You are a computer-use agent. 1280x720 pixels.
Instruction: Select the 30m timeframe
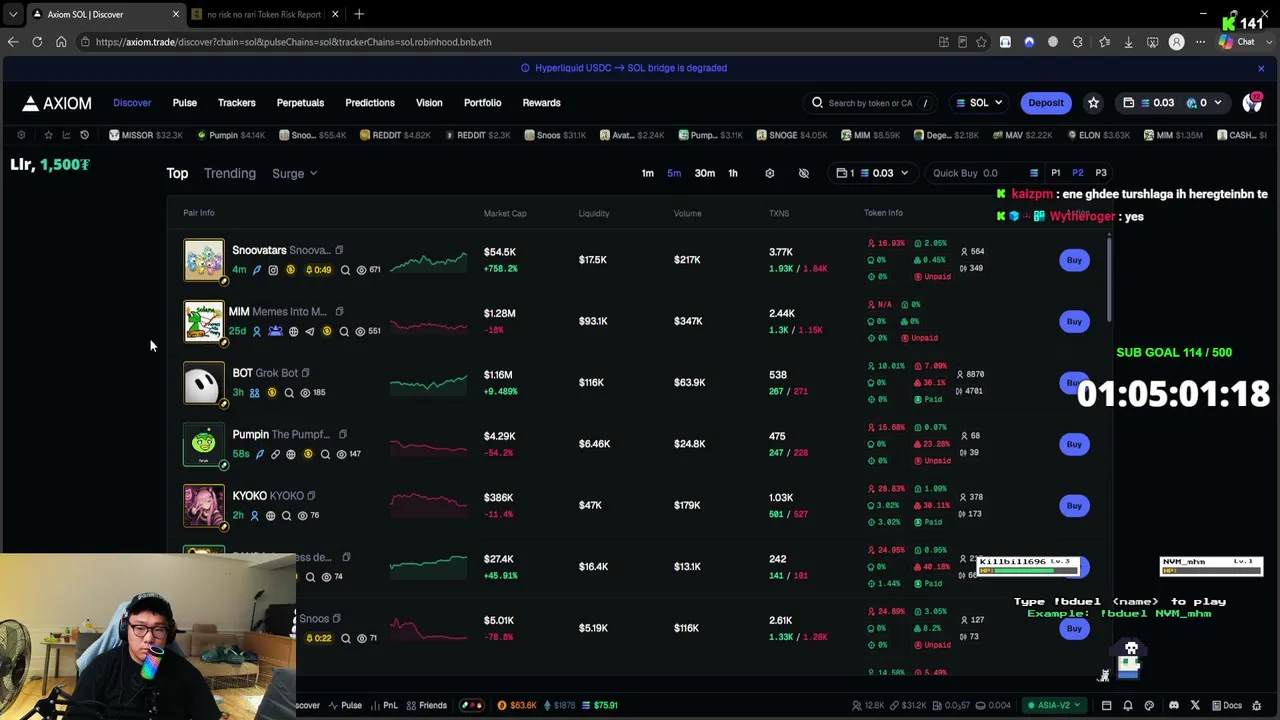(705, 173)
